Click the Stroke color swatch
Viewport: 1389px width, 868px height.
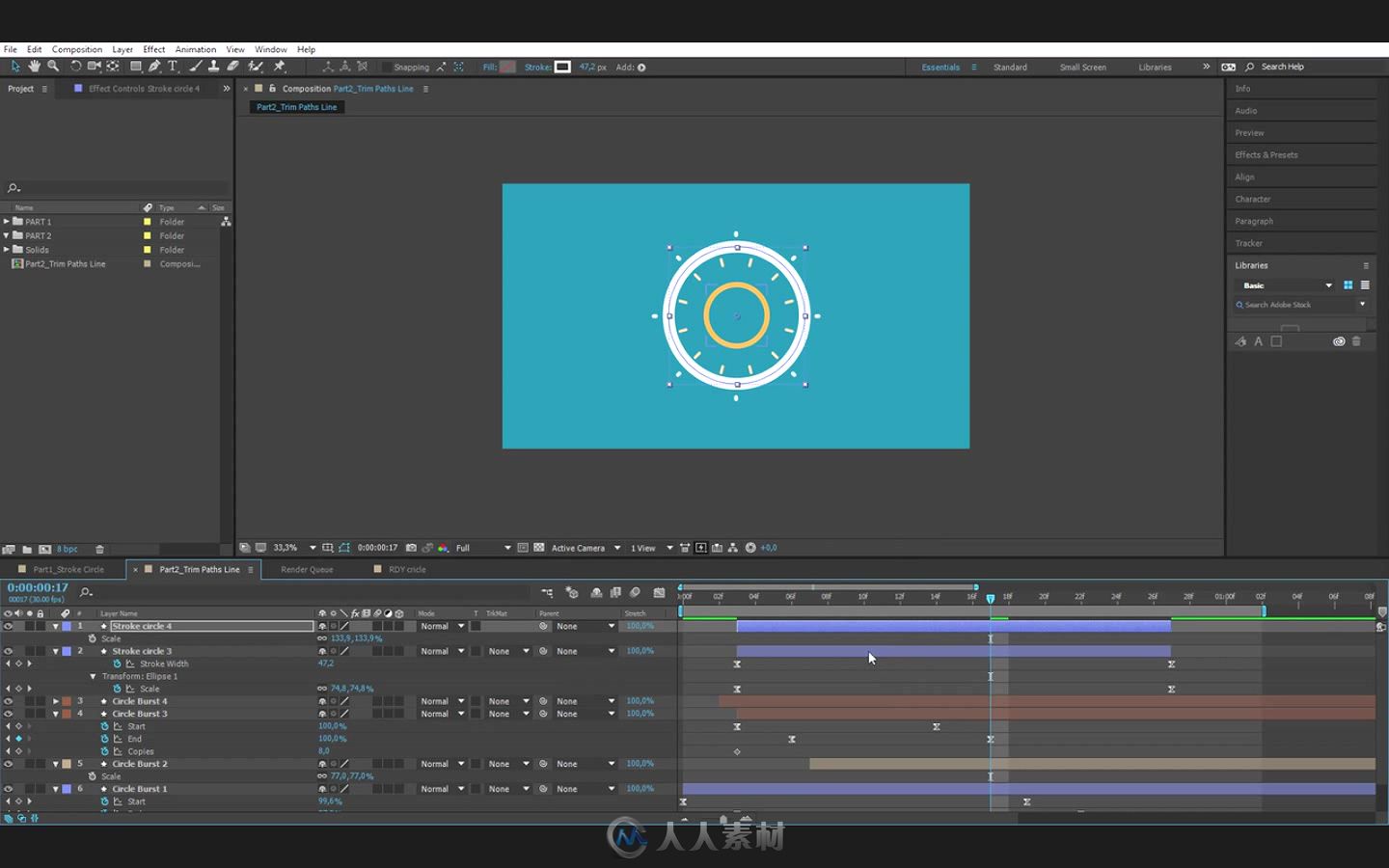click(562, 68)
